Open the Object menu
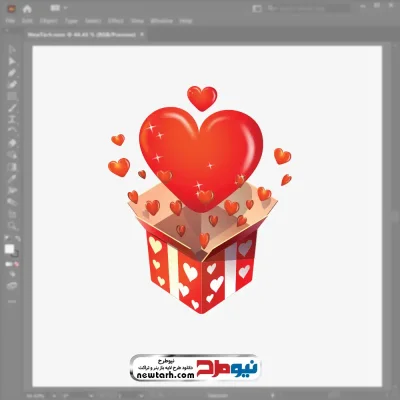 [49, 21]
